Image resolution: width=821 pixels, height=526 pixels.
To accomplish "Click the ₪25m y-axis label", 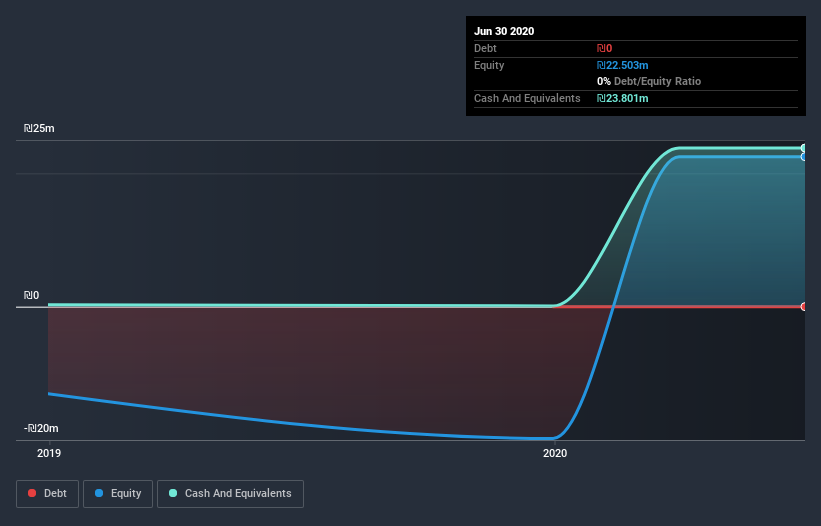I will 39,128.
